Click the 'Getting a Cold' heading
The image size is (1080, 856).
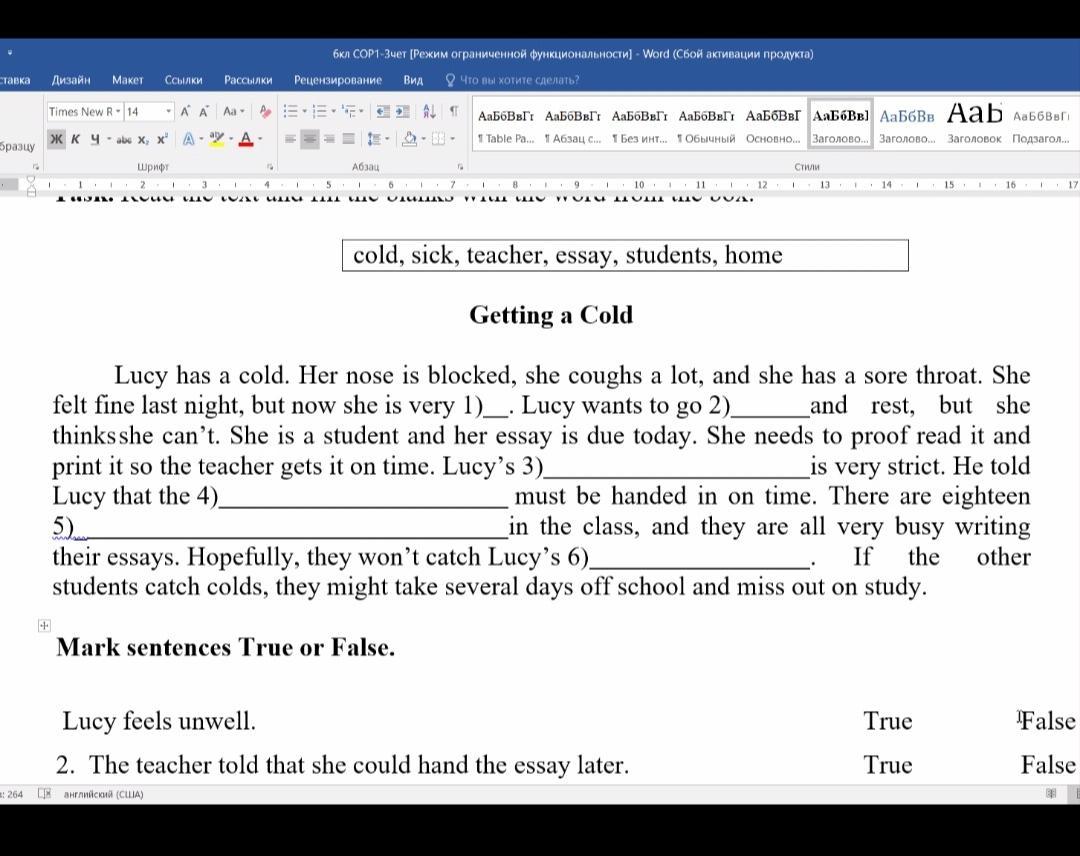pos(551,315)
